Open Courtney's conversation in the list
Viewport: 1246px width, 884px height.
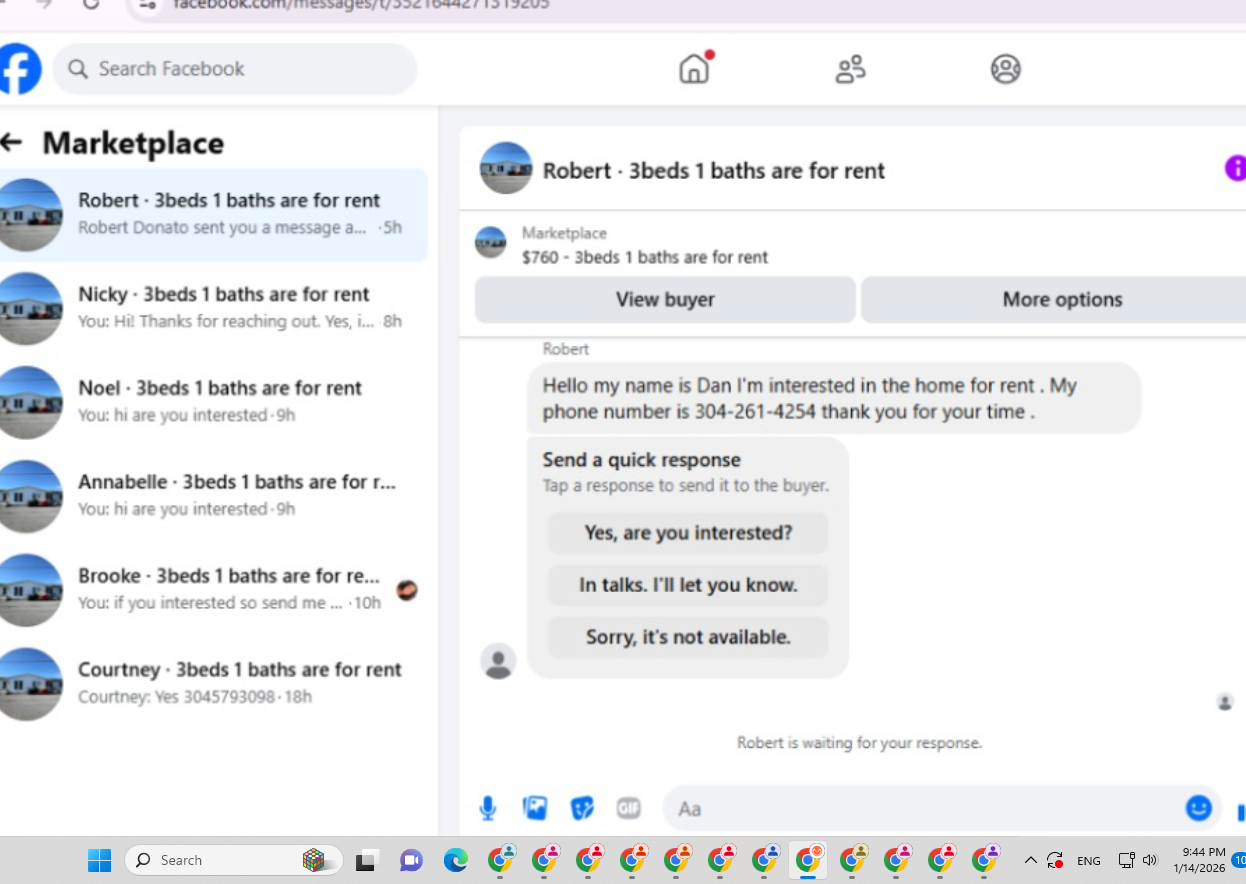coord(214,684)
